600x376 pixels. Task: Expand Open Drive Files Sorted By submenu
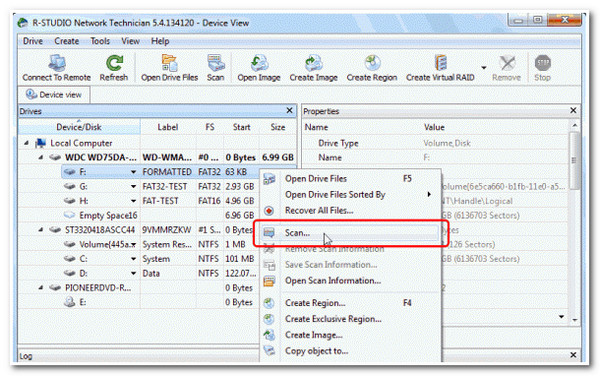(x=350, y=195)
